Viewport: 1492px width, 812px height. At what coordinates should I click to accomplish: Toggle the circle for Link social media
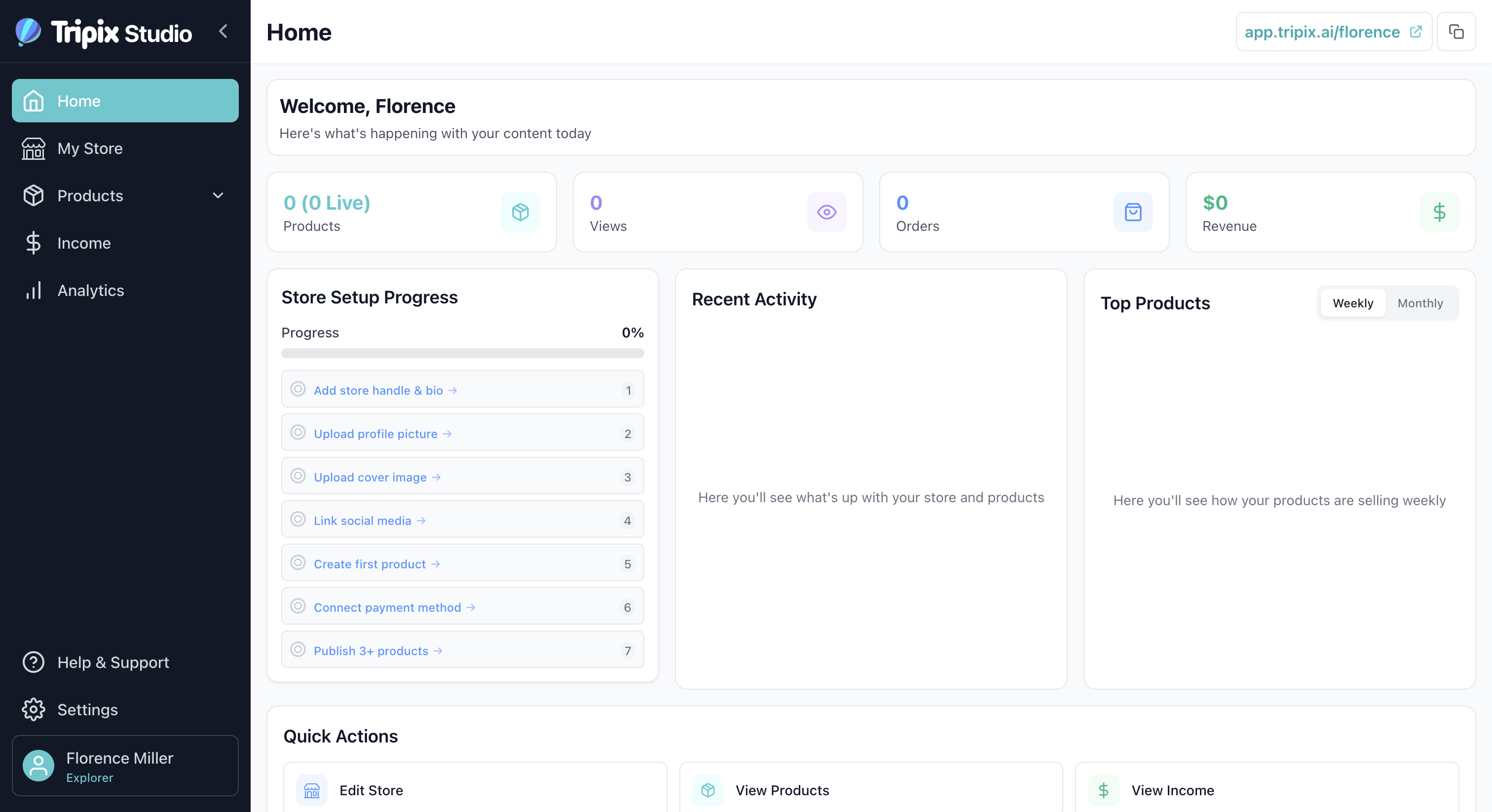pyautogui.click(x=298, y=519)
